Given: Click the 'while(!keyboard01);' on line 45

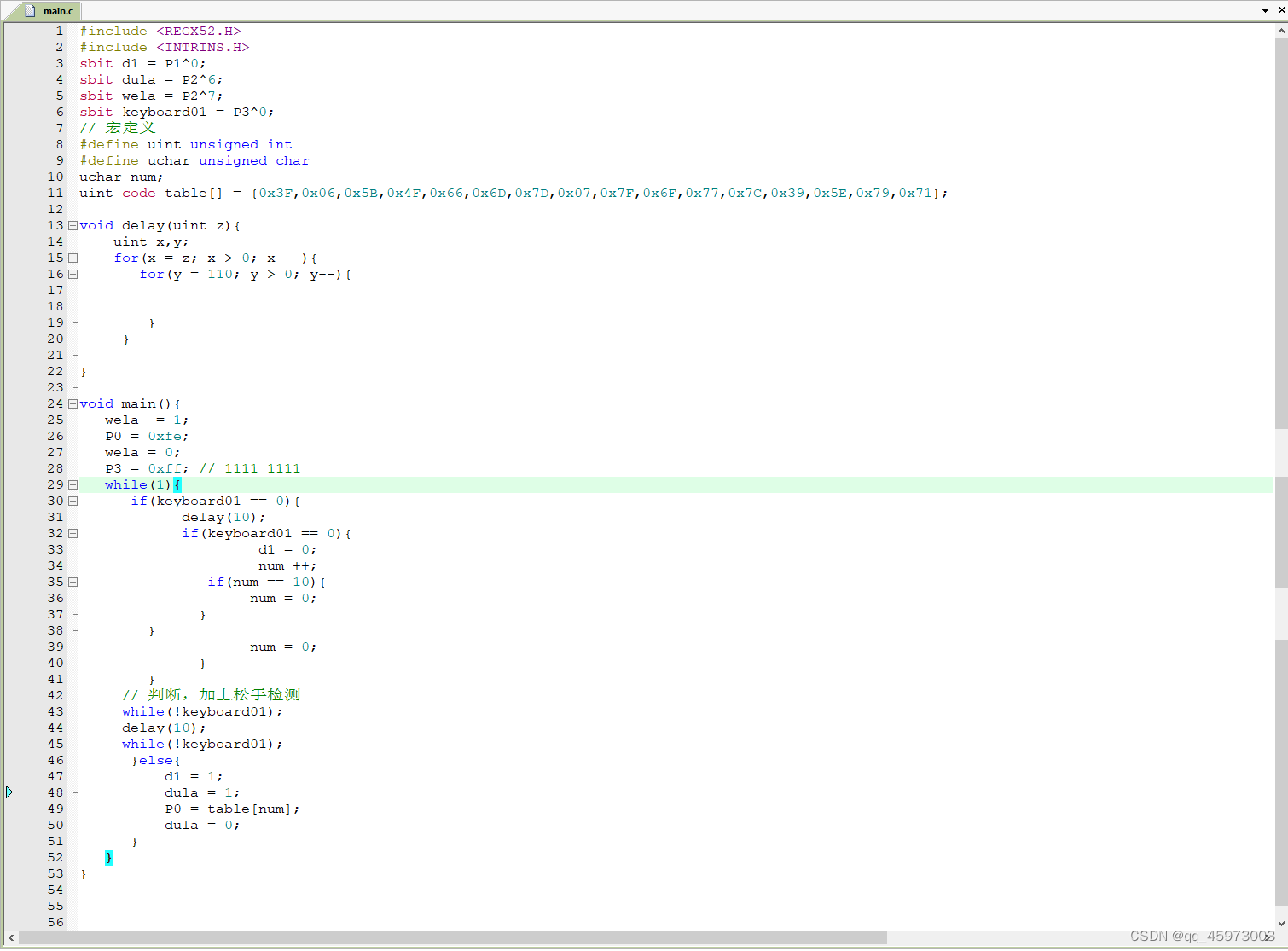Looking at the screenshot, I should point(202,745).
